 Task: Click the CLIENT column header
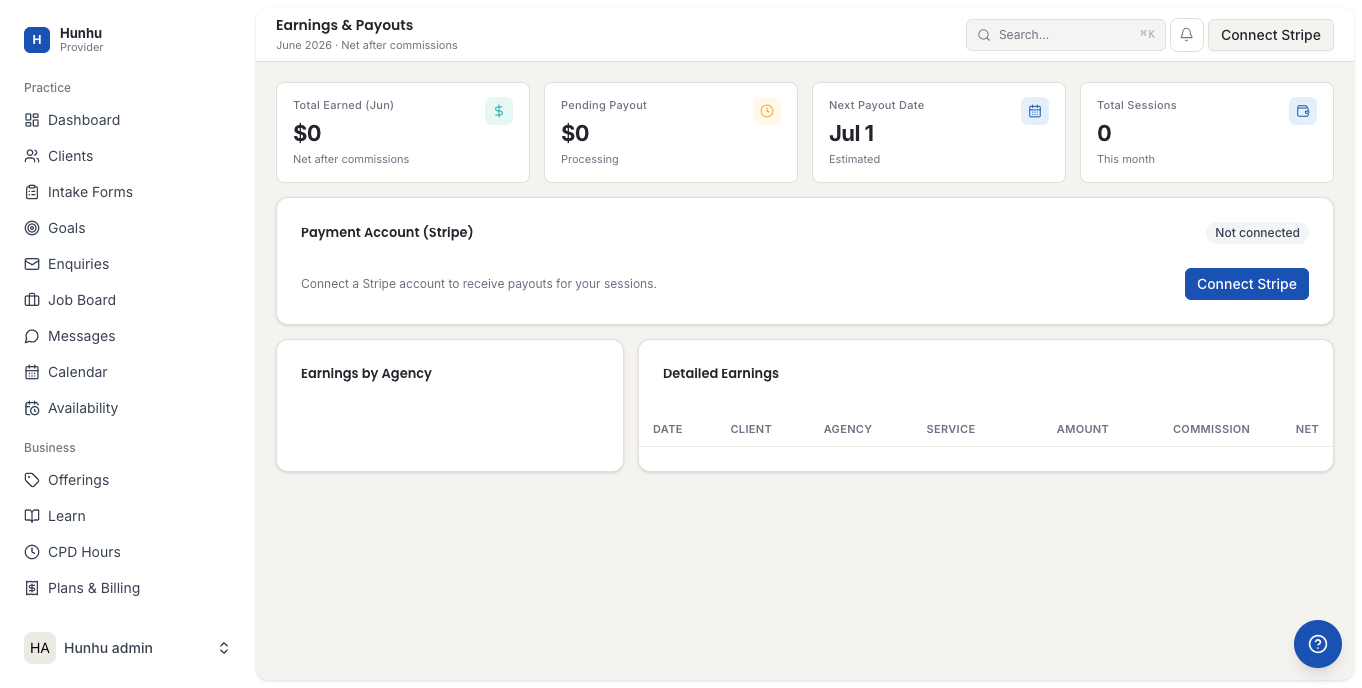[x=751, y=429]
